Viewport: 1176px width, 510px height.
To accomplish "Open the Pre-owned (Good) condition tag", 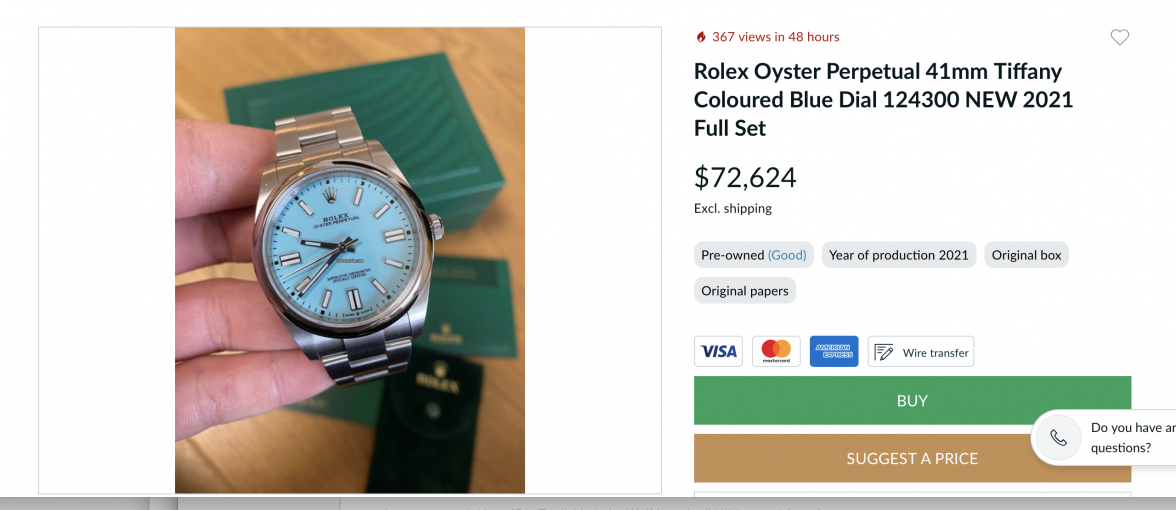I will click(754, 255).
